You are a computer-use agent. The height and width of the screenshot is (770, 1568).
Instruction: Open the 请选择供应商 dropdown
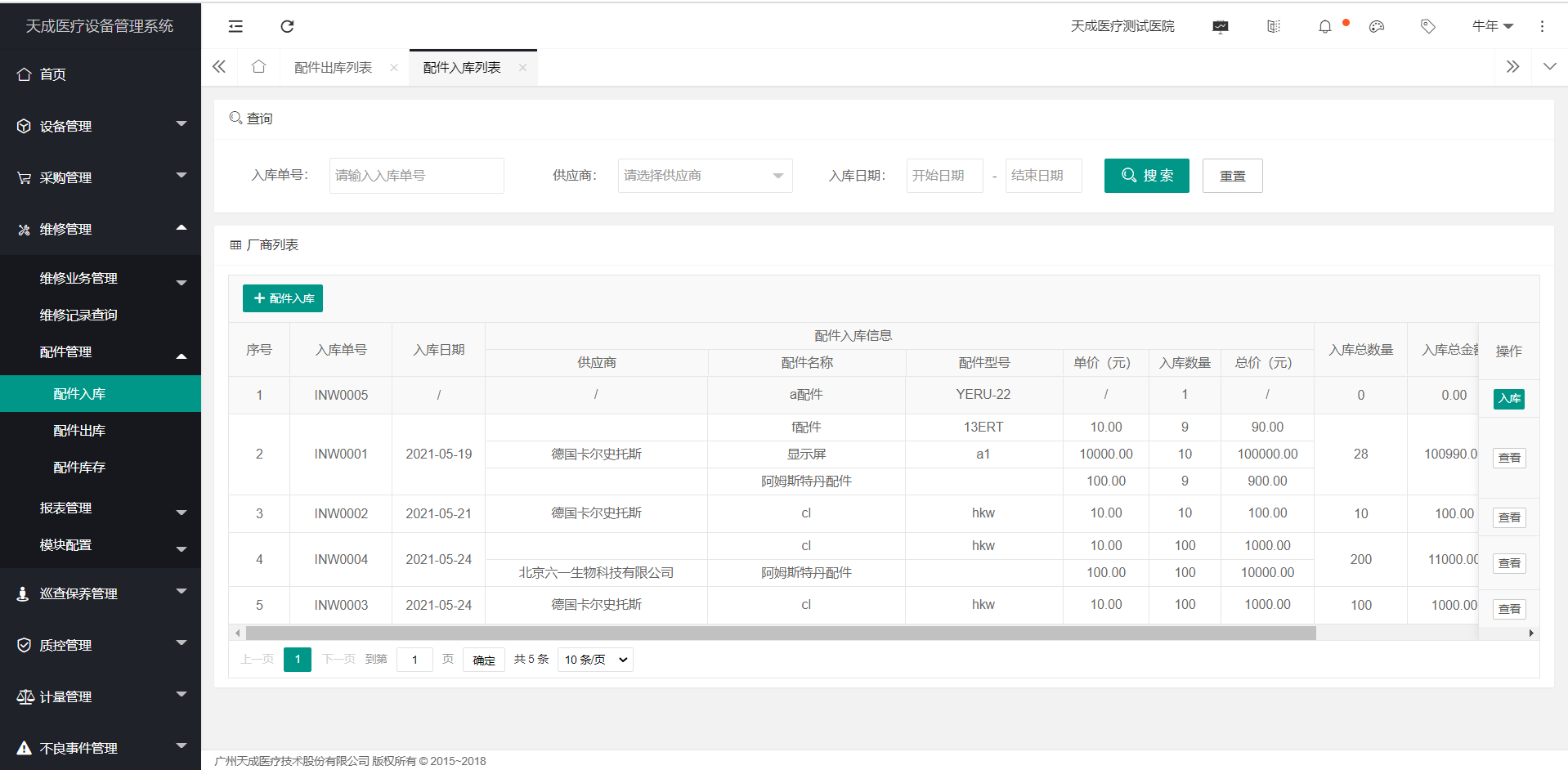point(705,176)
